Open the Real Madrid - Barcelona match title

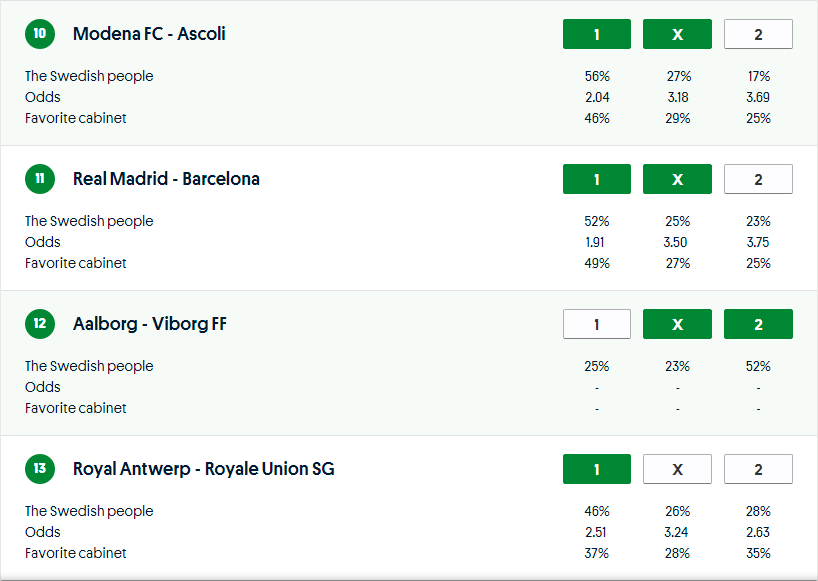(x=166, y=179)
